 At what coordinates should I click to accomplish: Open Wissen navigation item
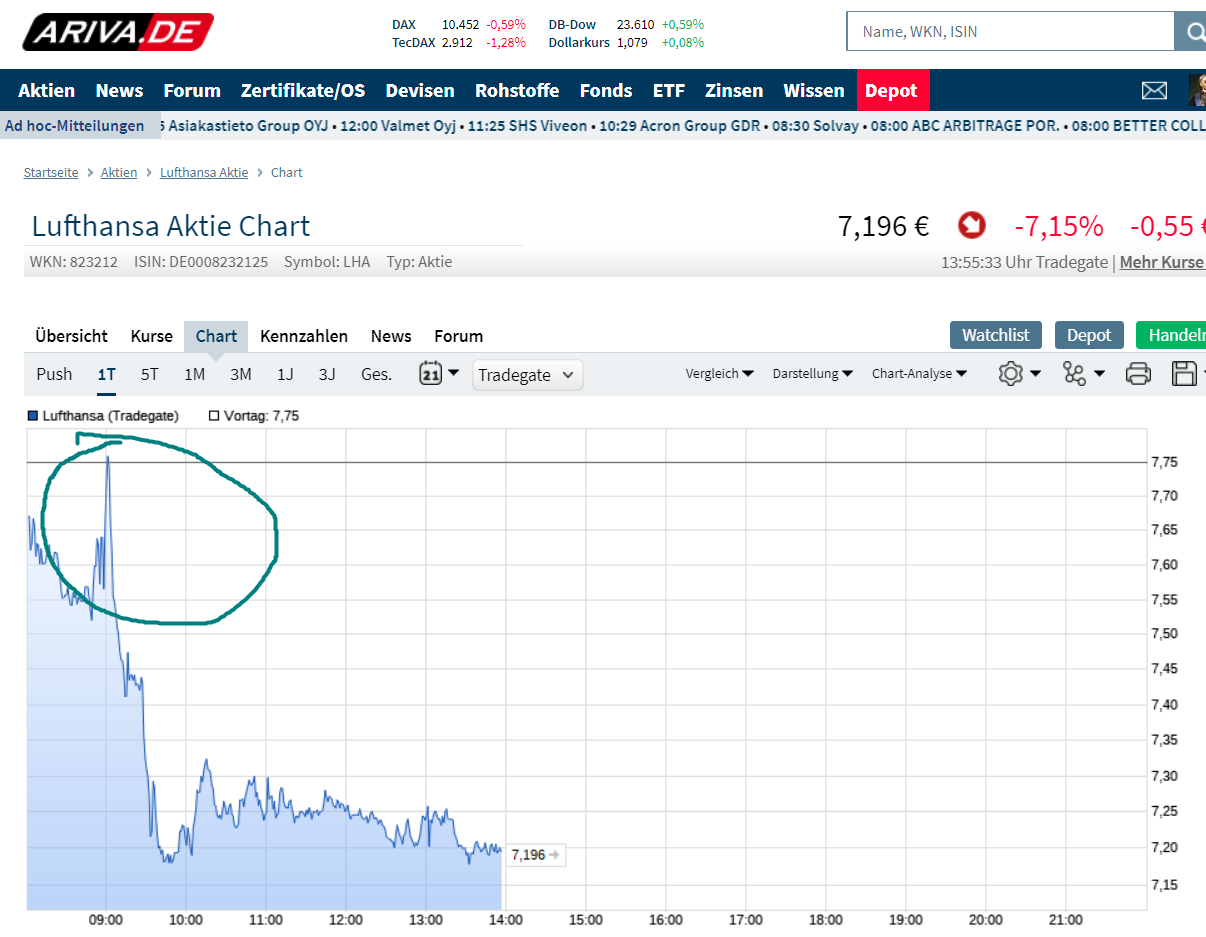point(814,90)
